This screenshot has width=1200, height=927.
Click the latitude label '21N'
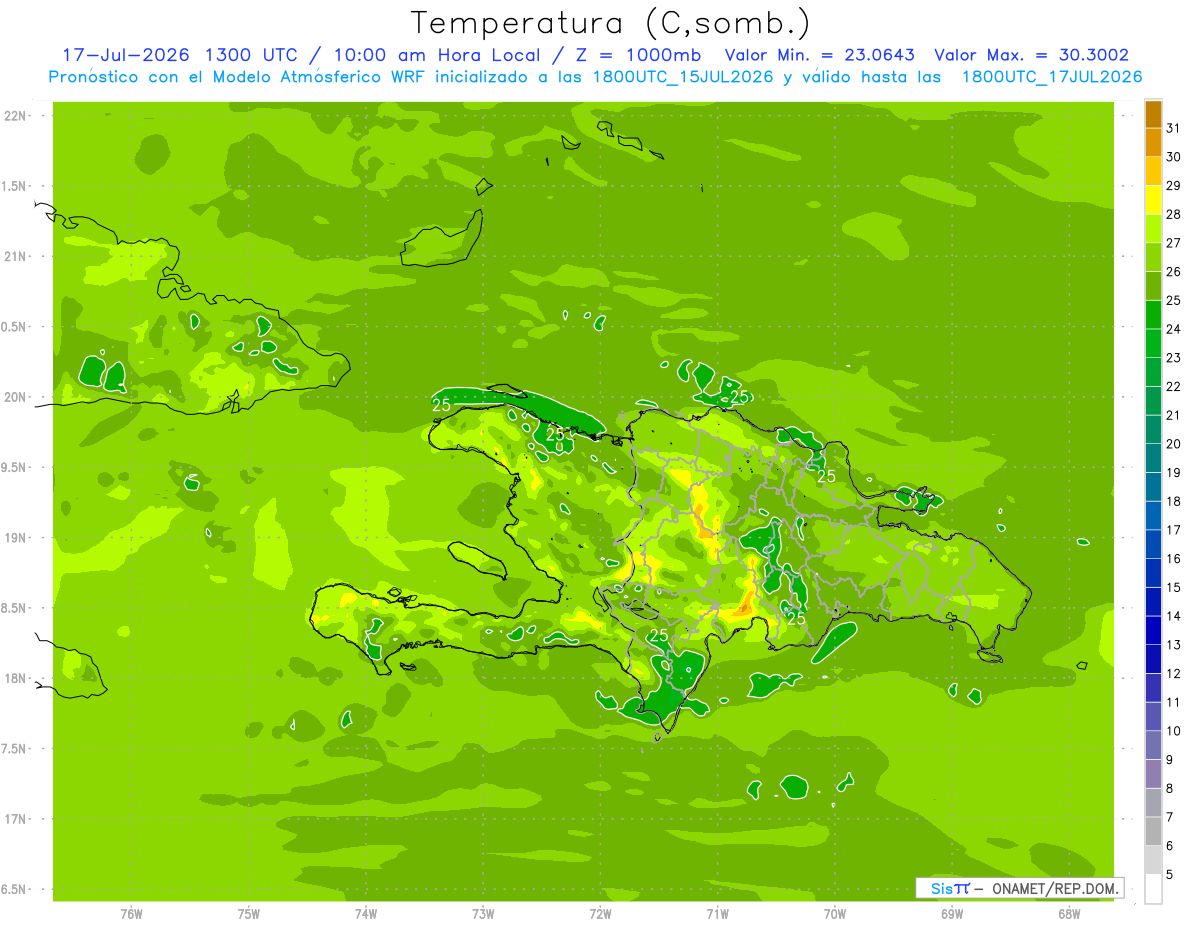click(15, 256)
